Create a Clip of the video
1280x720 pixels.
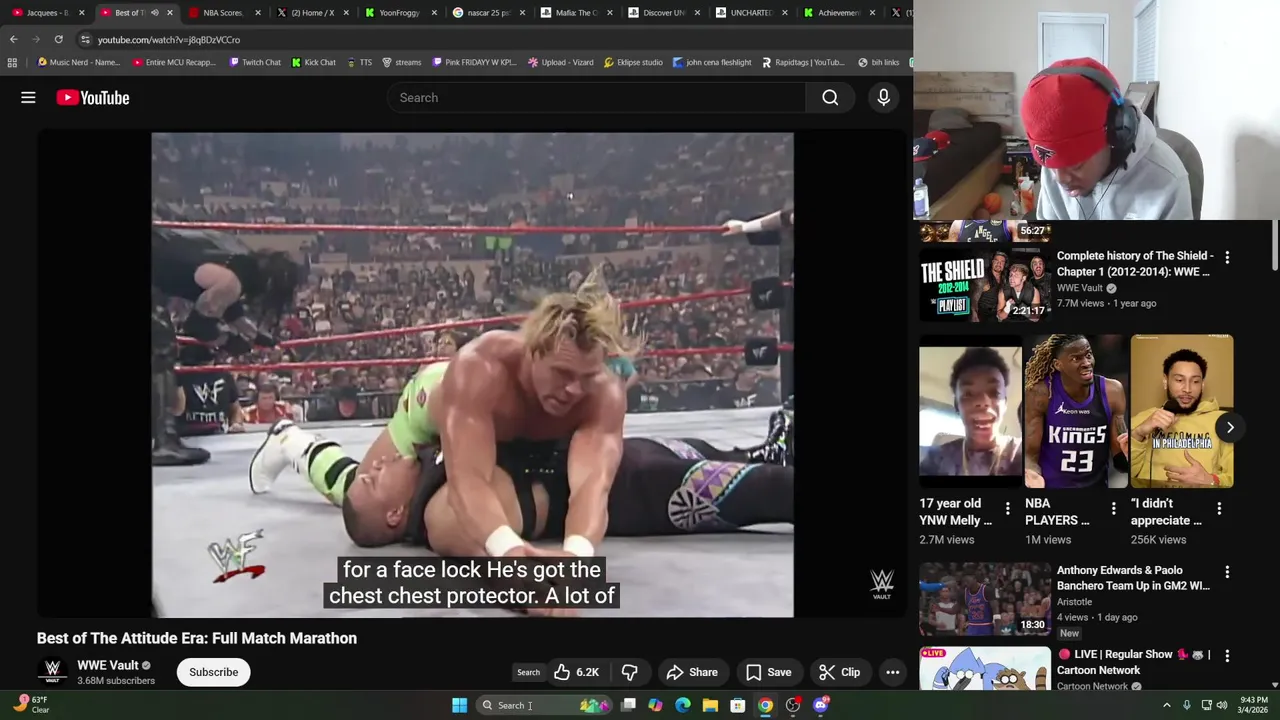[x=839, y=672]
